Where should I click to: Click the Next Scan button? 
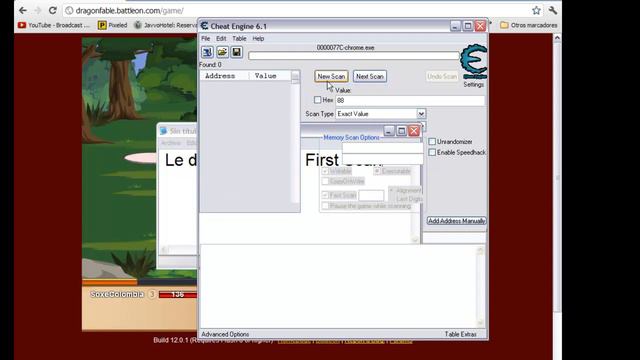370,76
